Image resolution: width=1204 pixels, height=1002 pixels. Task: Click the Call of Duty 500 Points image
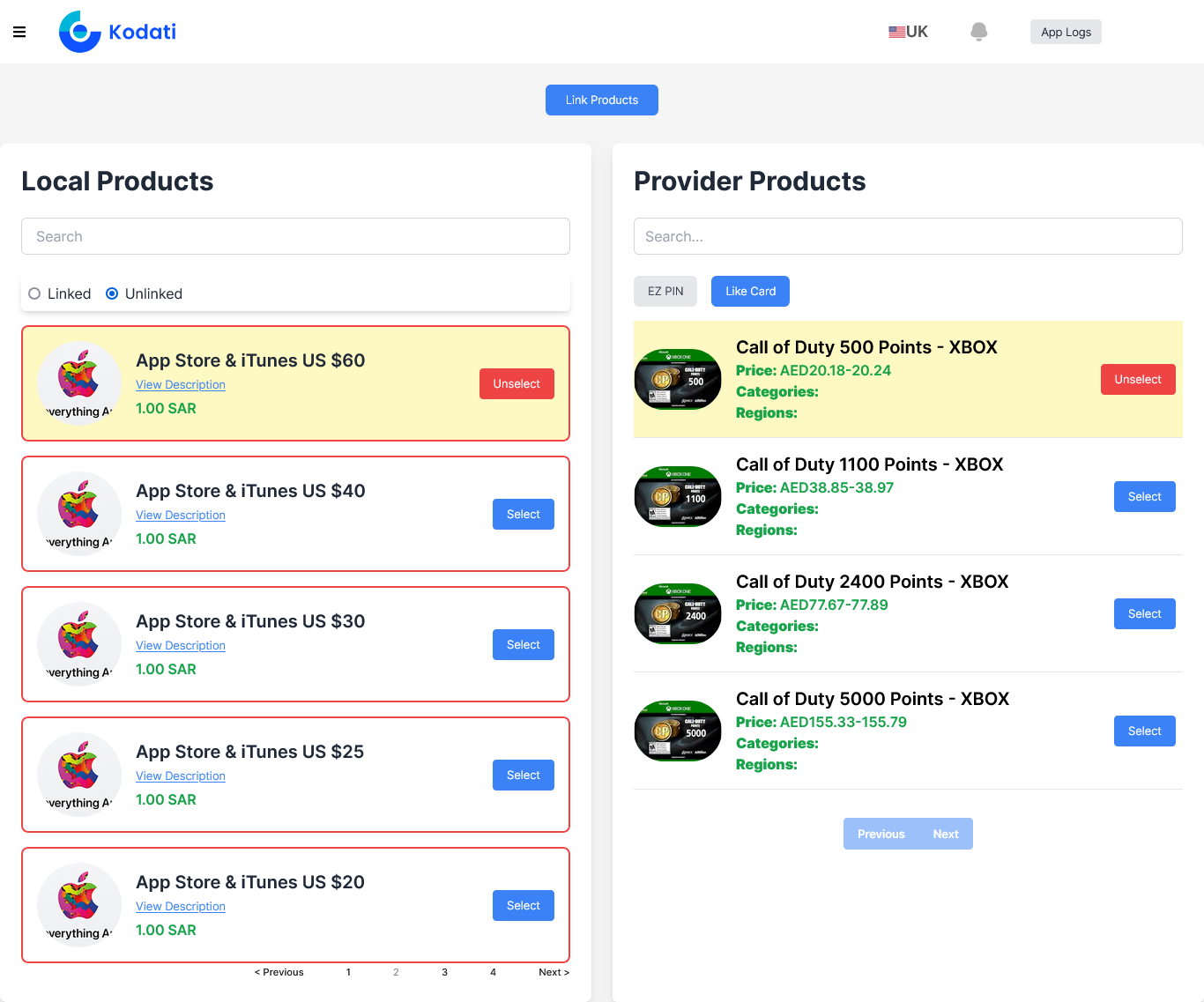click(678, 379)
